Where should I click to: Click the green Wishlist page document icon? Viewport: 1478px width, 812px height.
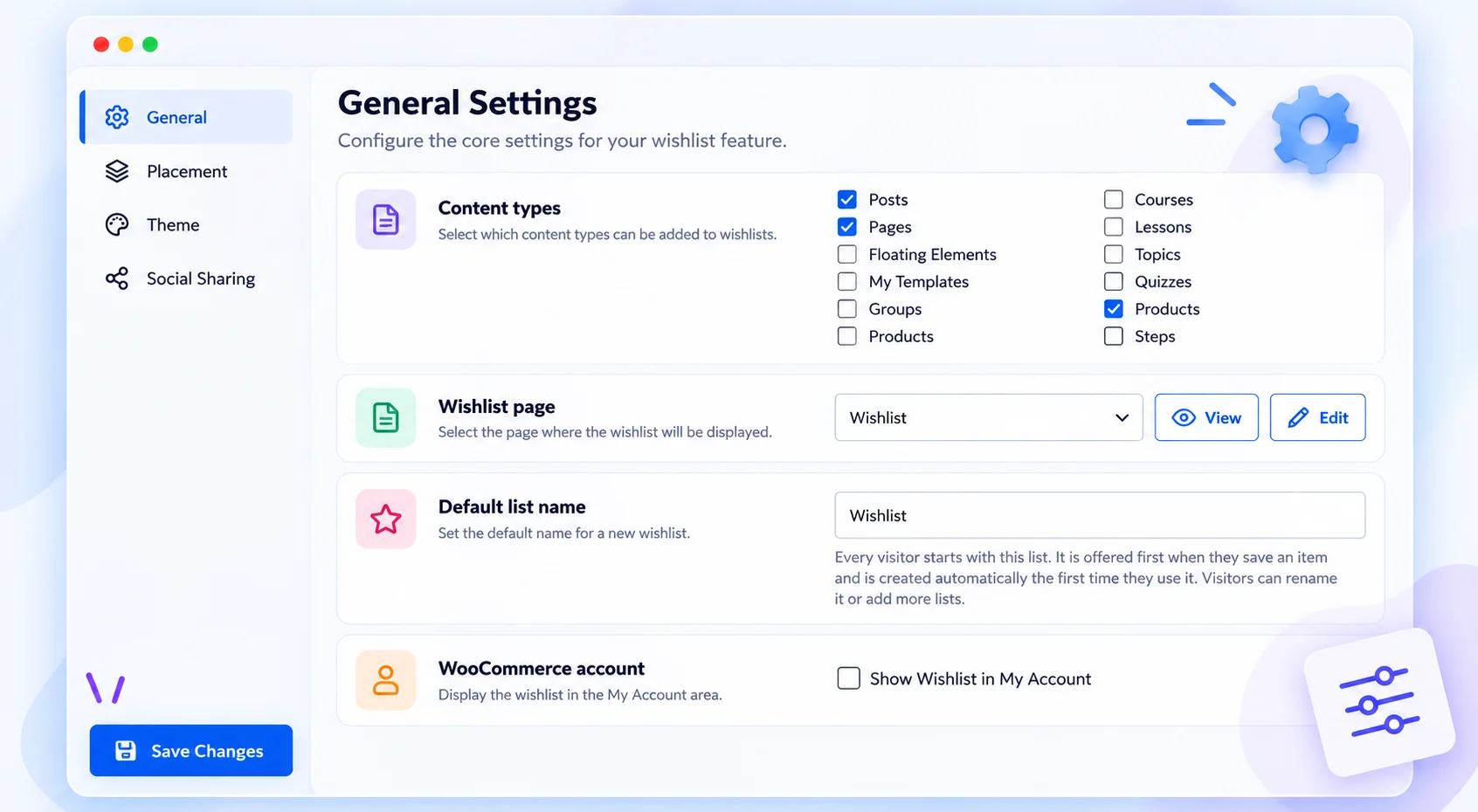[x=385, y=417]
